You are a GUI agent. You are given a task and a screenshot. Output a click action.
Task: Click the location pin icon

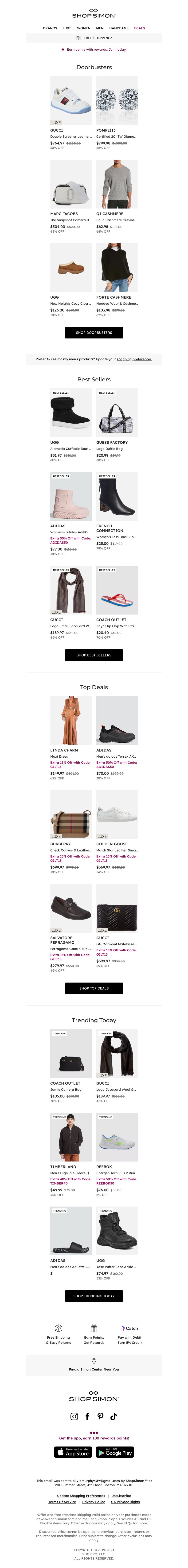click(94, 1360)
